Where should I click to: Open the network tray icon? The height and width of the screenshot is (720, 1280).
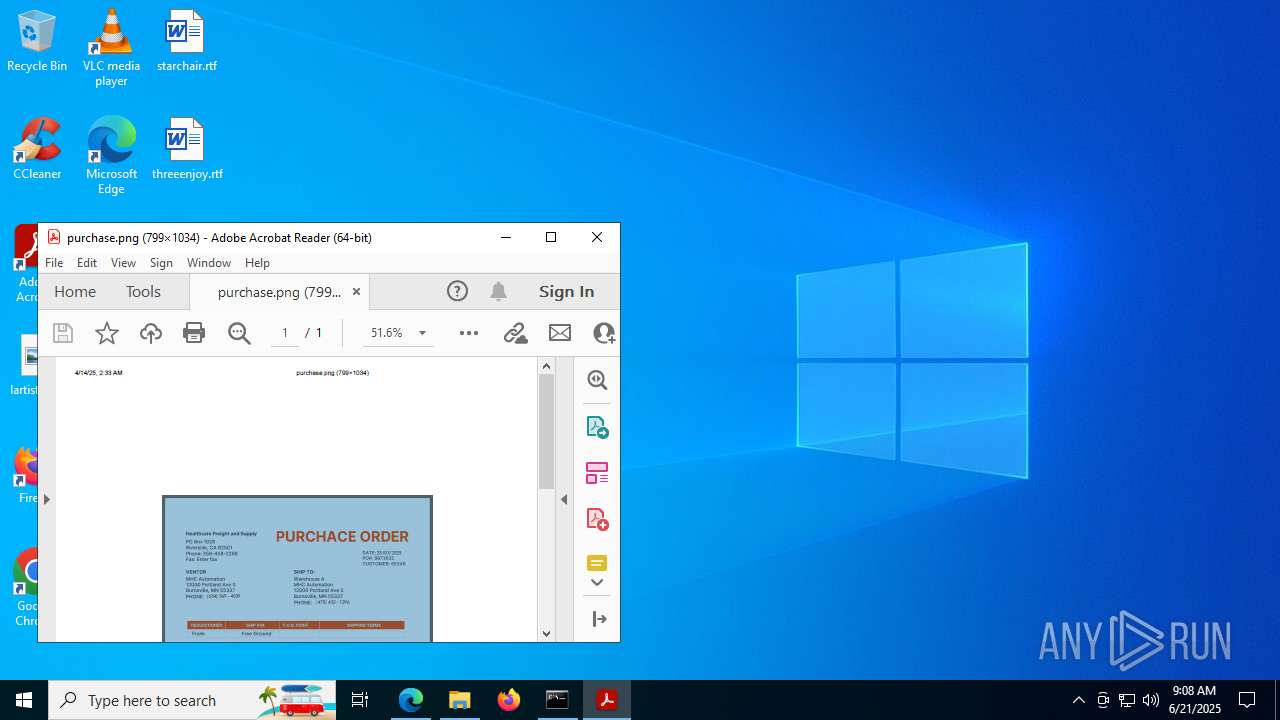[x=1127, y=700]
